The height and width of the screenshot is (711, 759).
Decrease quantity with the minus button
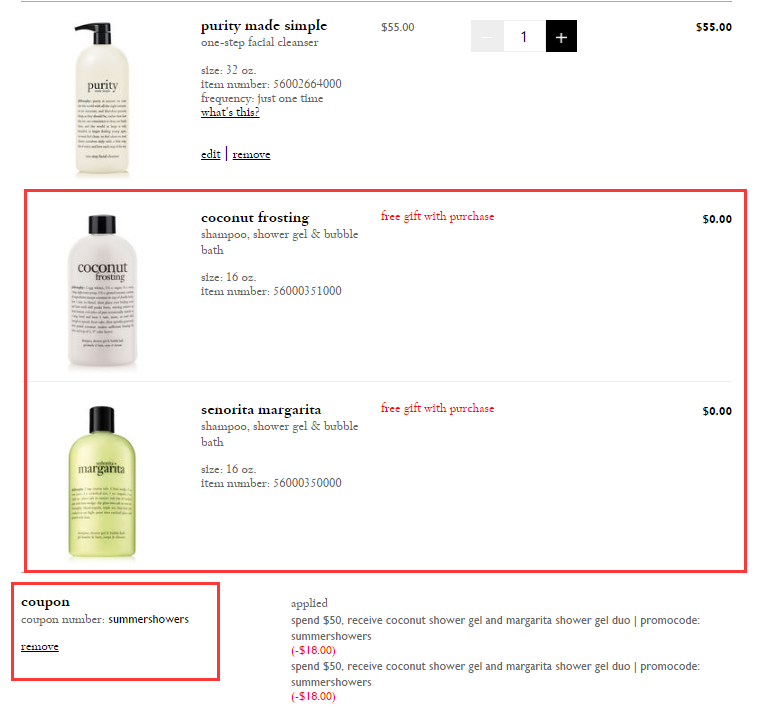pos(487,36)
